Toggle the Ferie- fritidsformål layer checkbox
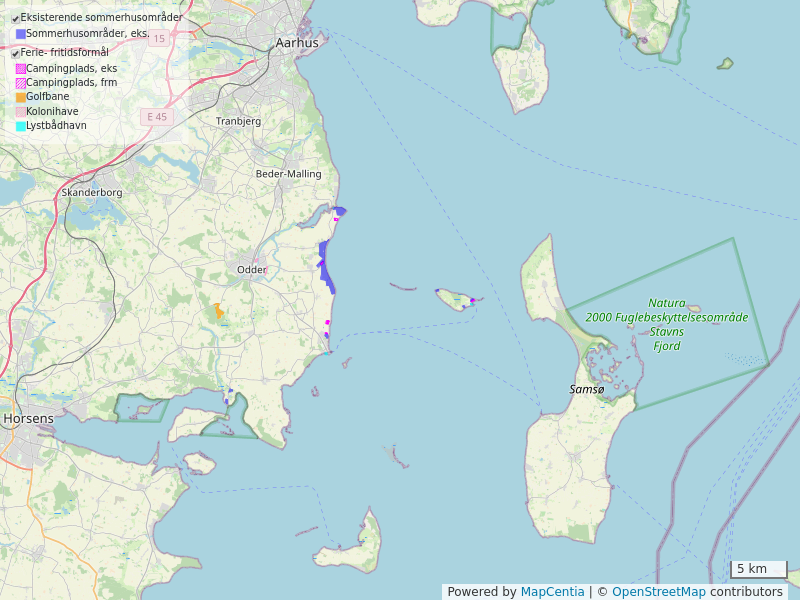 coord(15,53)
